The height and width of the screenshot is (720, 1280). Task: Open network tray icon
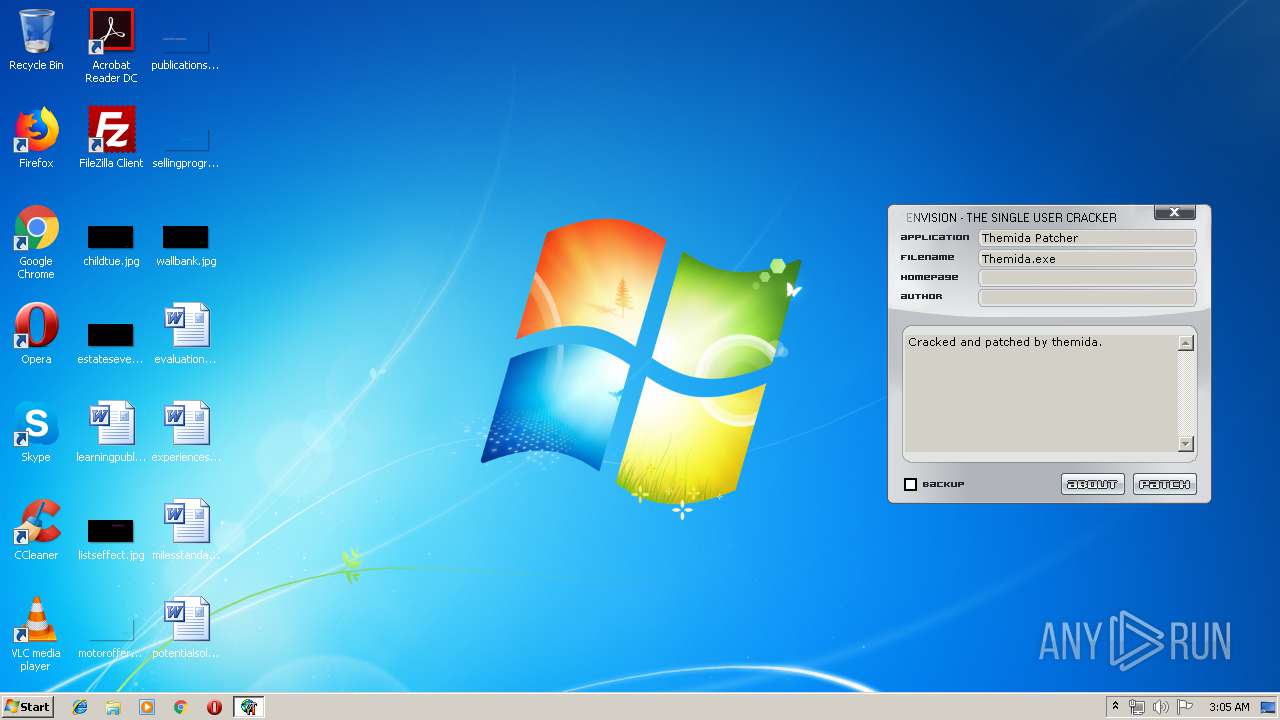[x=1137, y=707]
